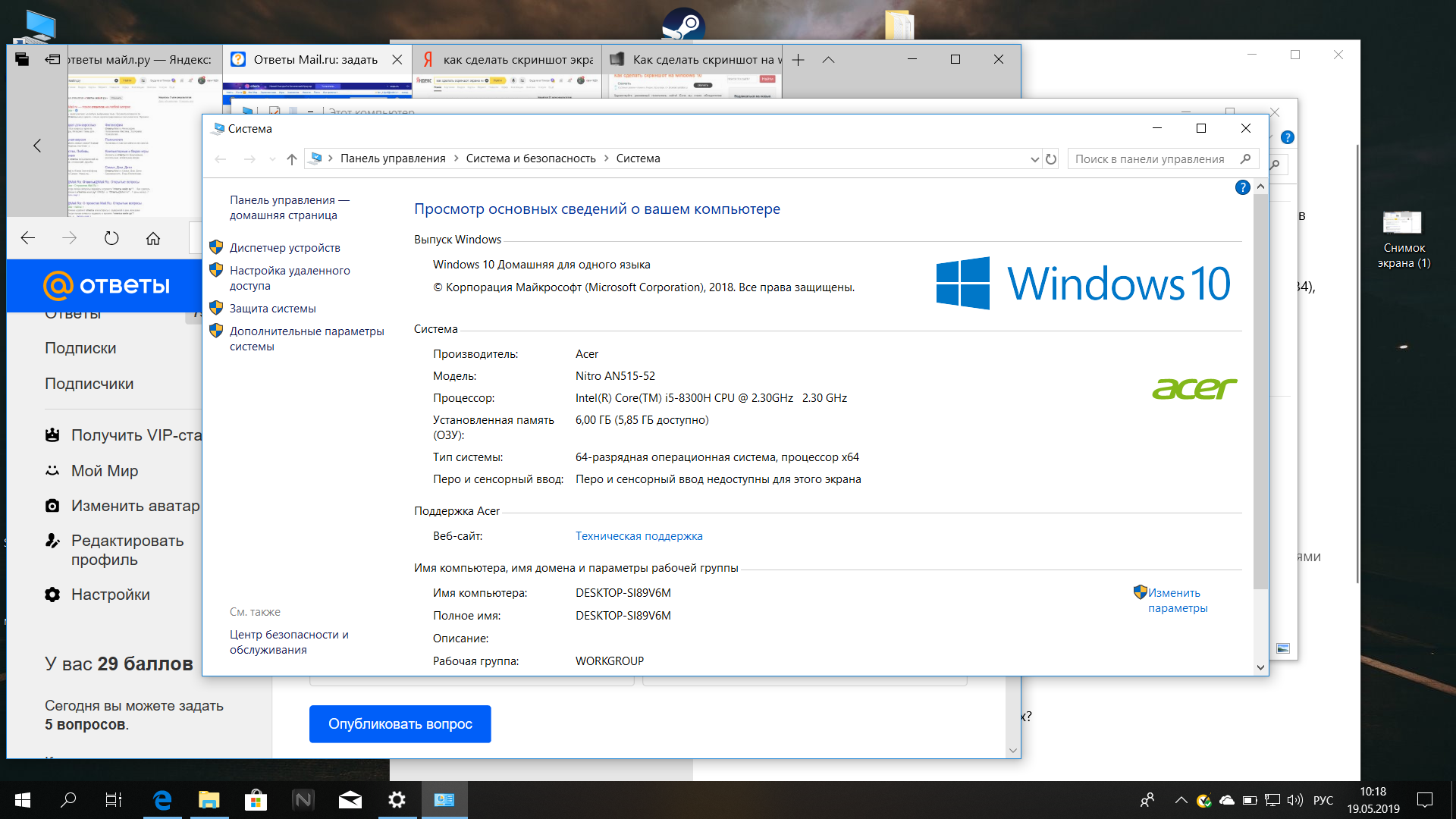Open Подписчики in Mail.ru sidebar

point(89,384)
